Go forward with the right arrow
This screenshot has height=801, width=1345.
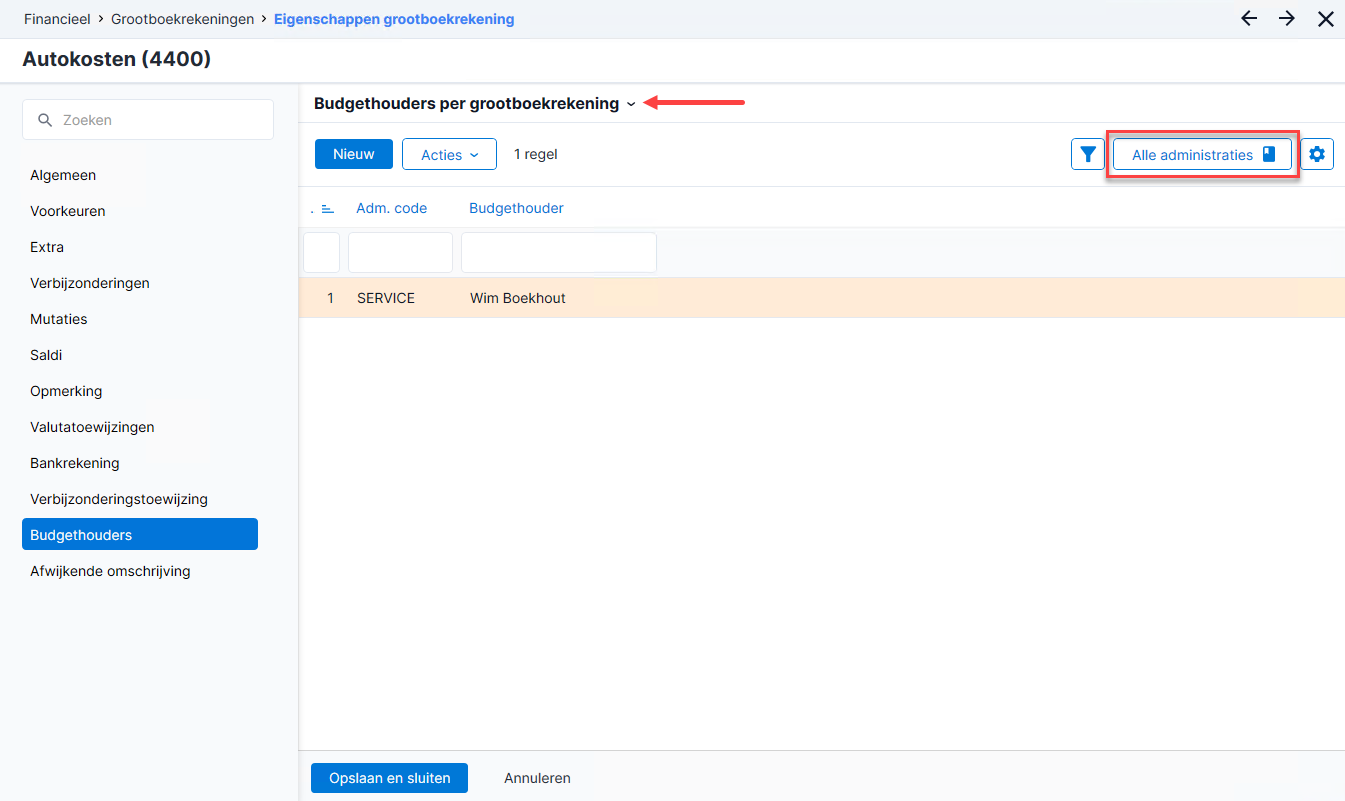coord(1287,19)
